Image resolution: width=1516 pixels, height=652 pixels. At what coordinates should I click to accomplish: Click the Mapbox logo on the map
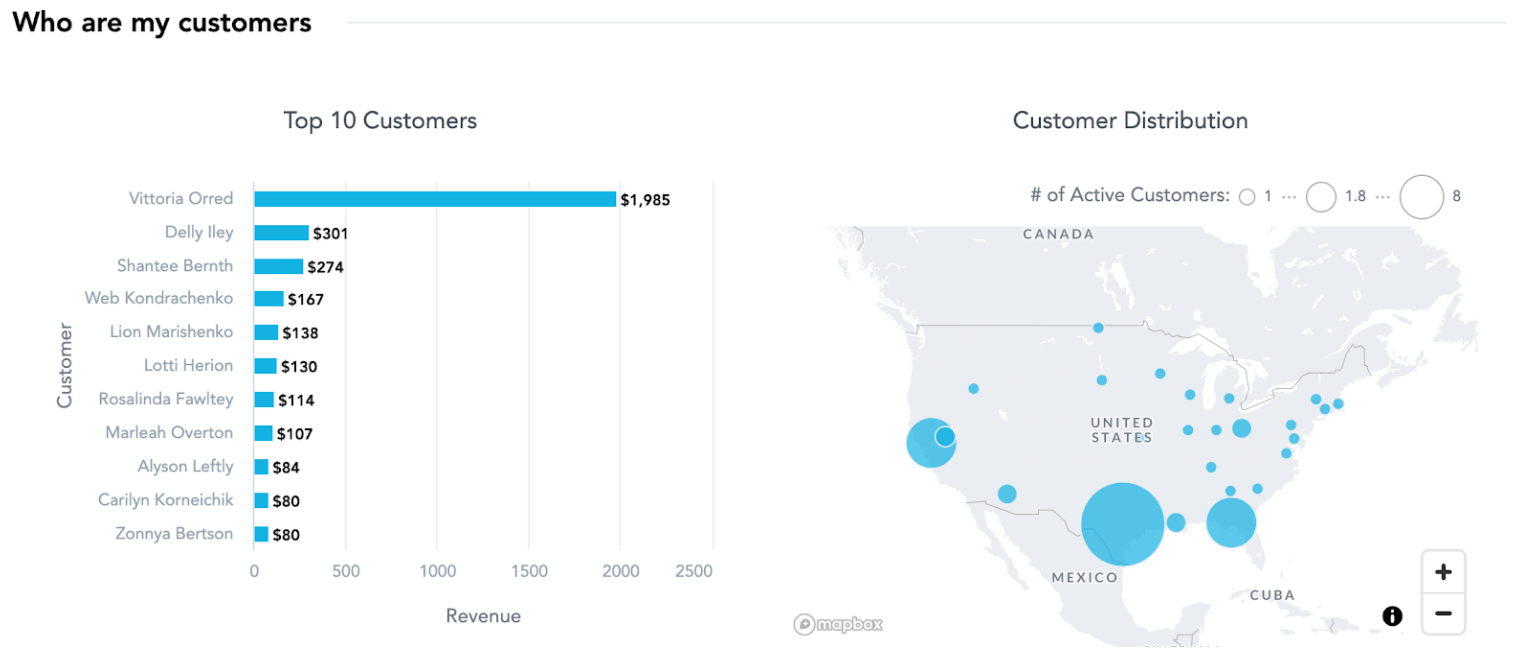(x=838, y=624)
